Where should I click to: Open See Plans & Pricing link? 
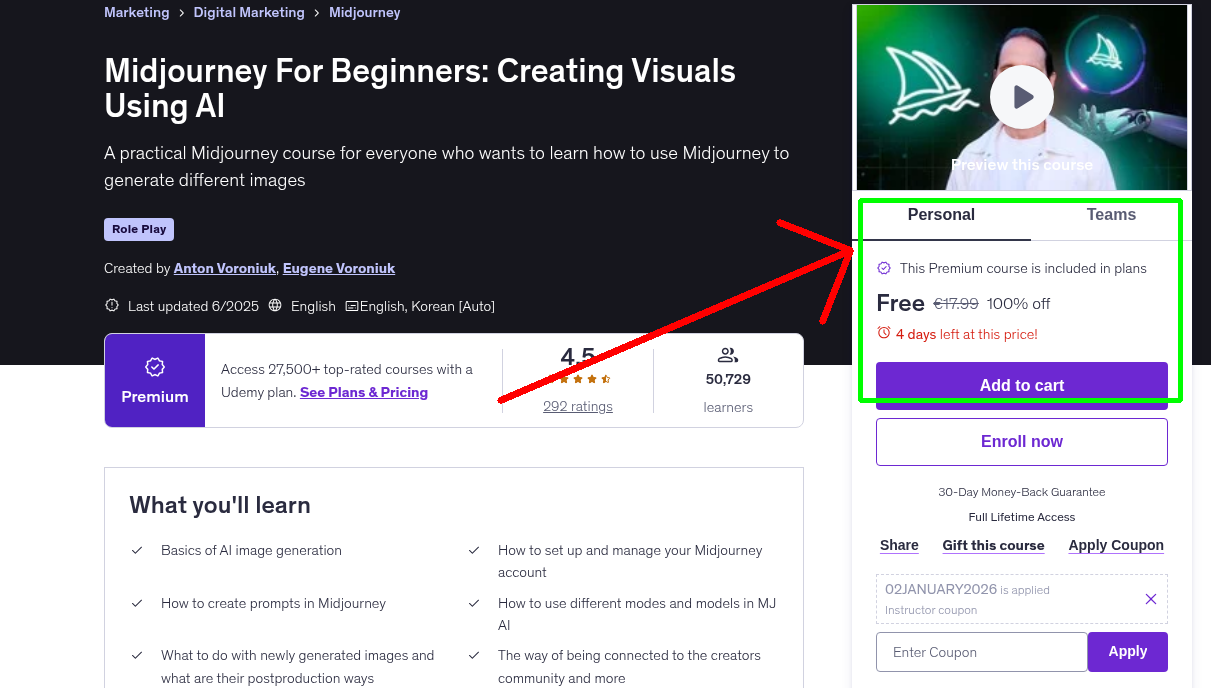tap(363, 392)
